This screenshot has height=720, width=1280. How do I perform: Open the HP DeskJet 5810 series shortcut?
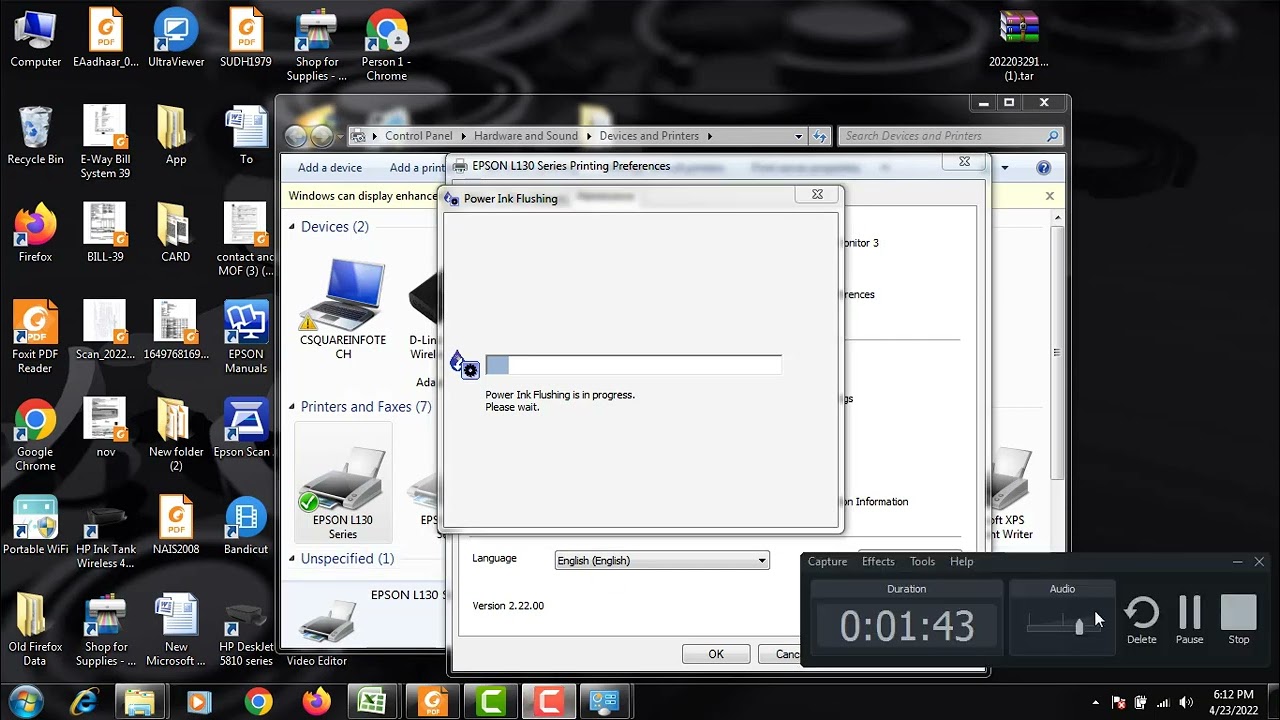[x=246, y=630]
